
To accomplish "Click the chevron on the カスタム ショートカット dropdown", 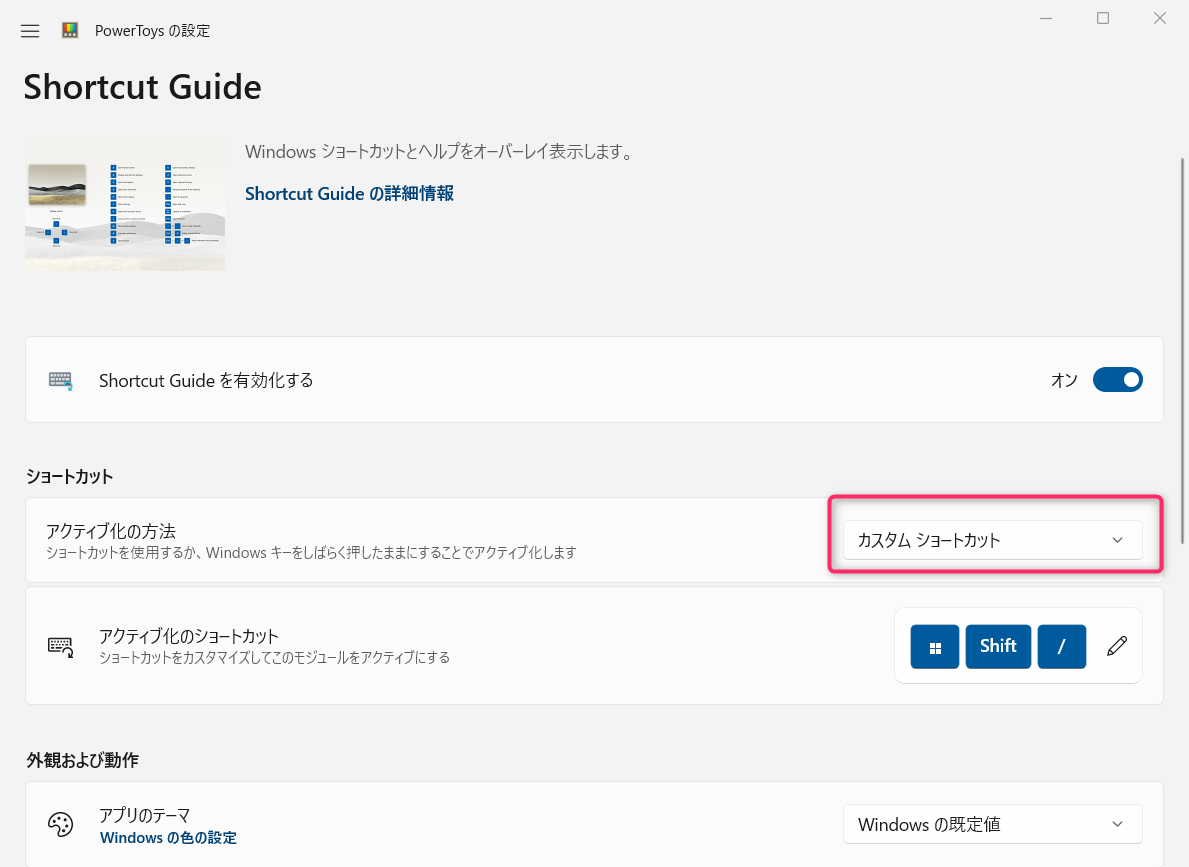I will [1117, 539].
